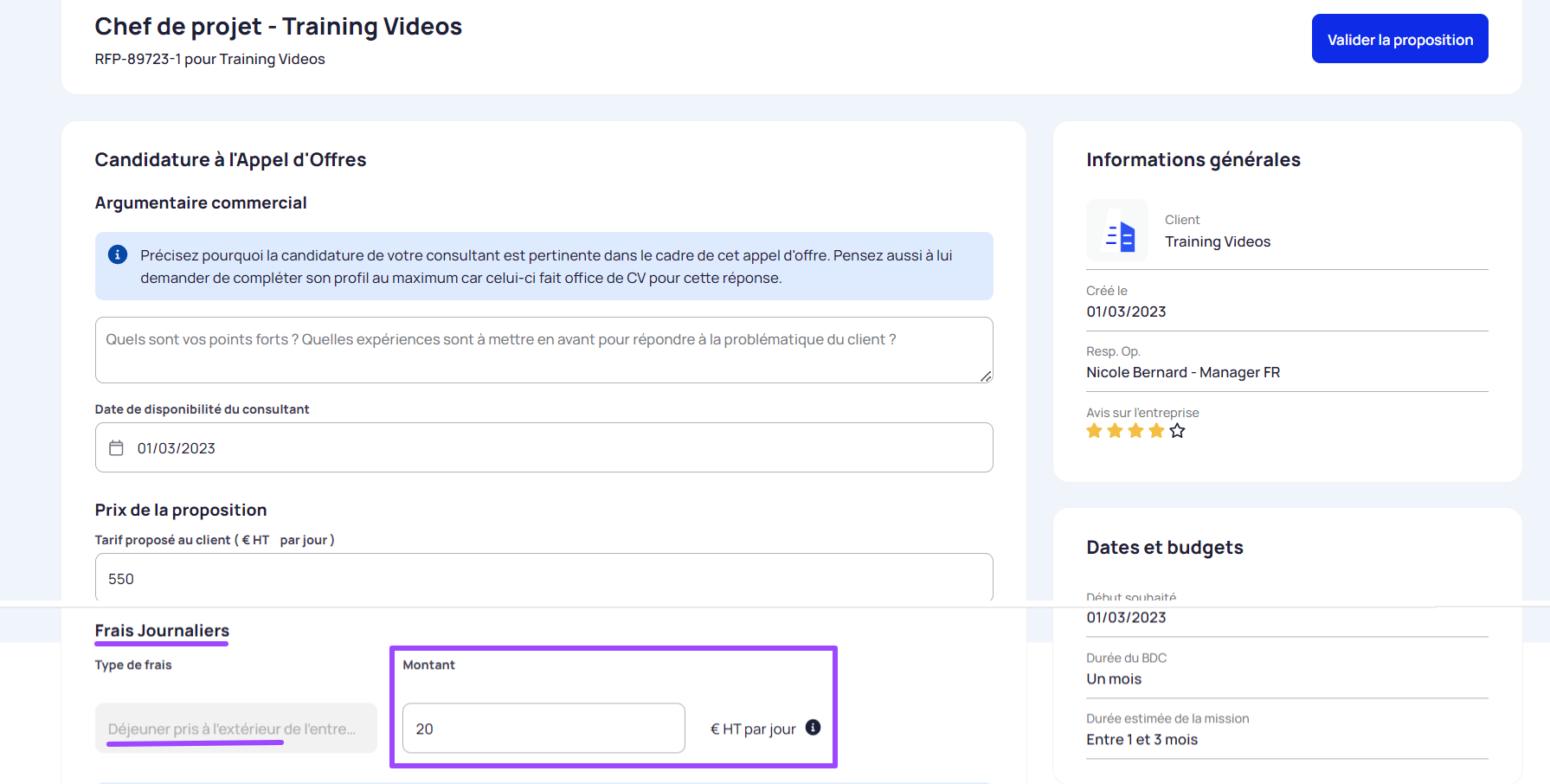Click the Créé le date 01/03/2023
This screenshot has width=1550, height=784.
click(x=1126, y=312)
